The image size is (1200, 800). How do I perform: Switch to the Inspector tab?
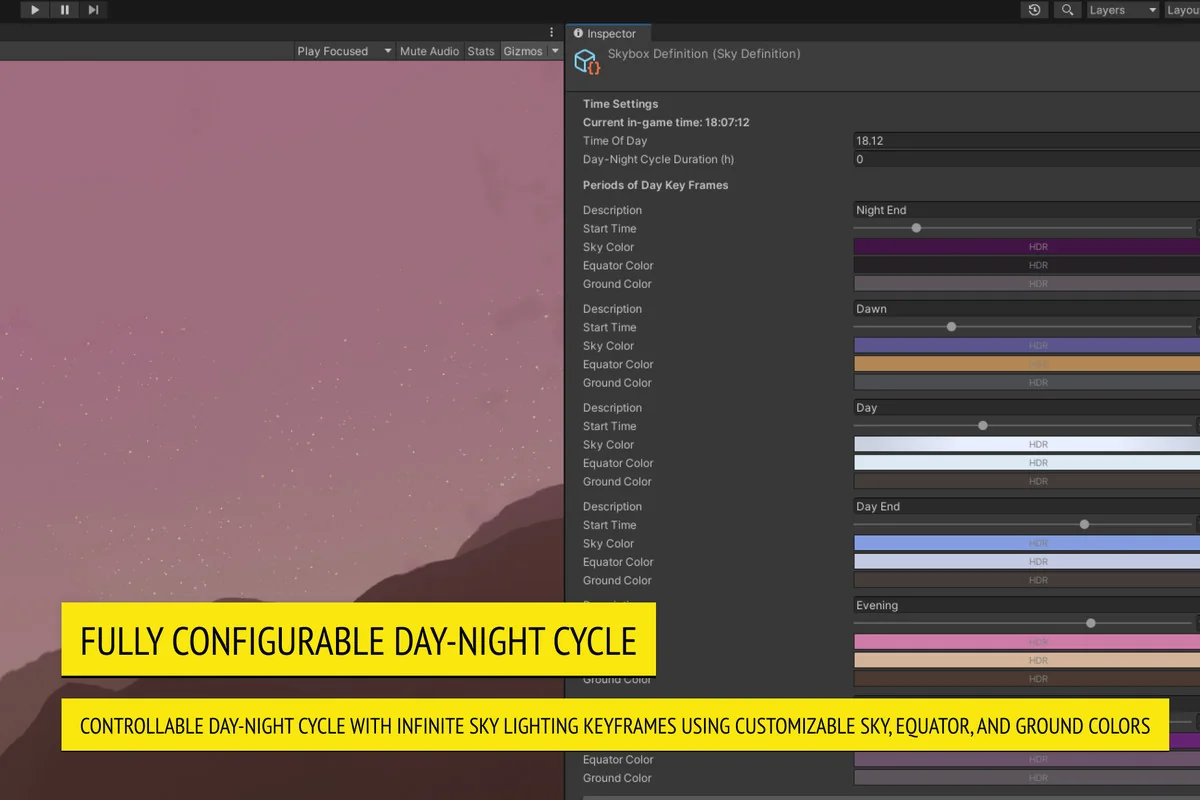[611, 34]
